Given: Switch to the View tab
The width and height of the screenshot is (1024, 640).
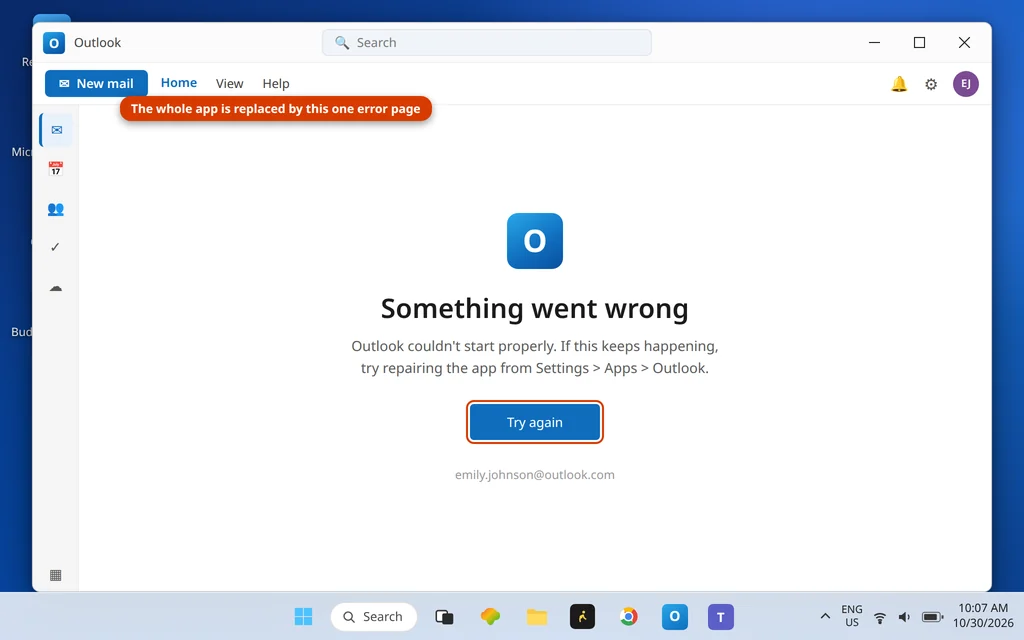Looking at the screenshot, I should pos(229,84).
